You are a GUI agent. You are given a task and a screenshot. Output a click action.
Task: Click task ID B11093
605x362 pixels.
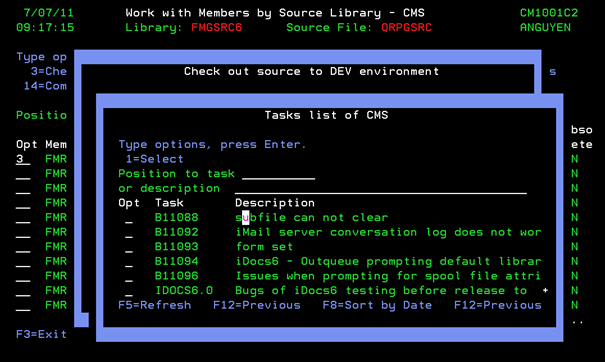click(x=176, y=247)
